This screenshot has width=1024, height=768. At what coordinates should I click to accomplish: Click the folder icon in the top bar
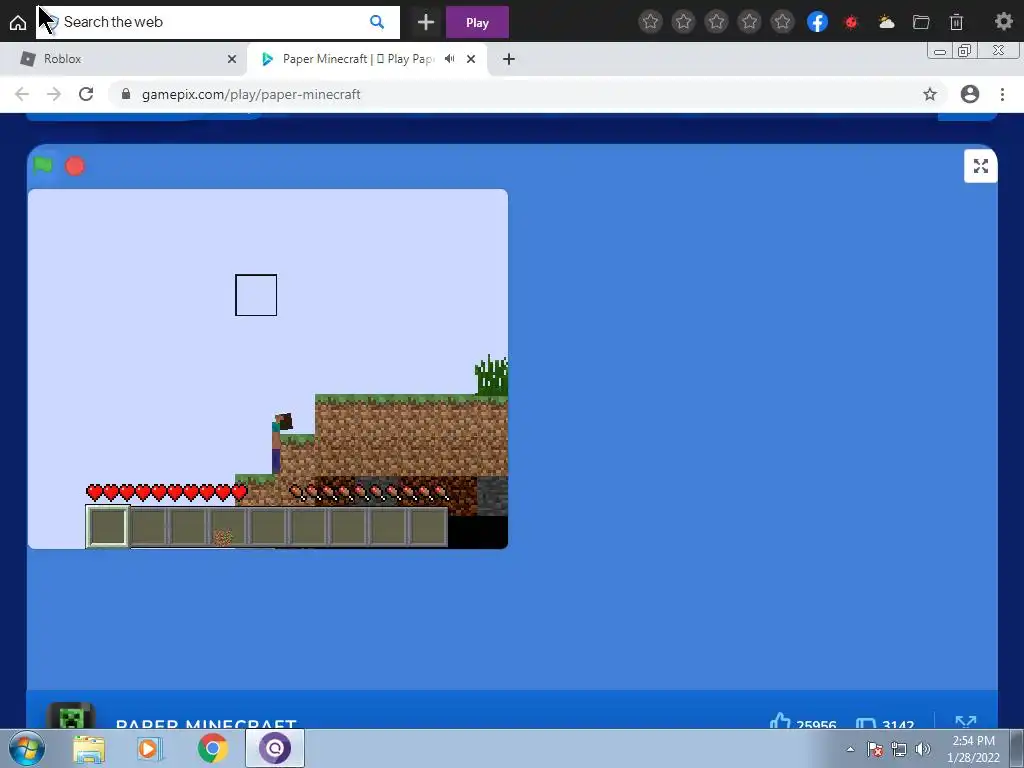pyautogui.click(x=921, y=22)
